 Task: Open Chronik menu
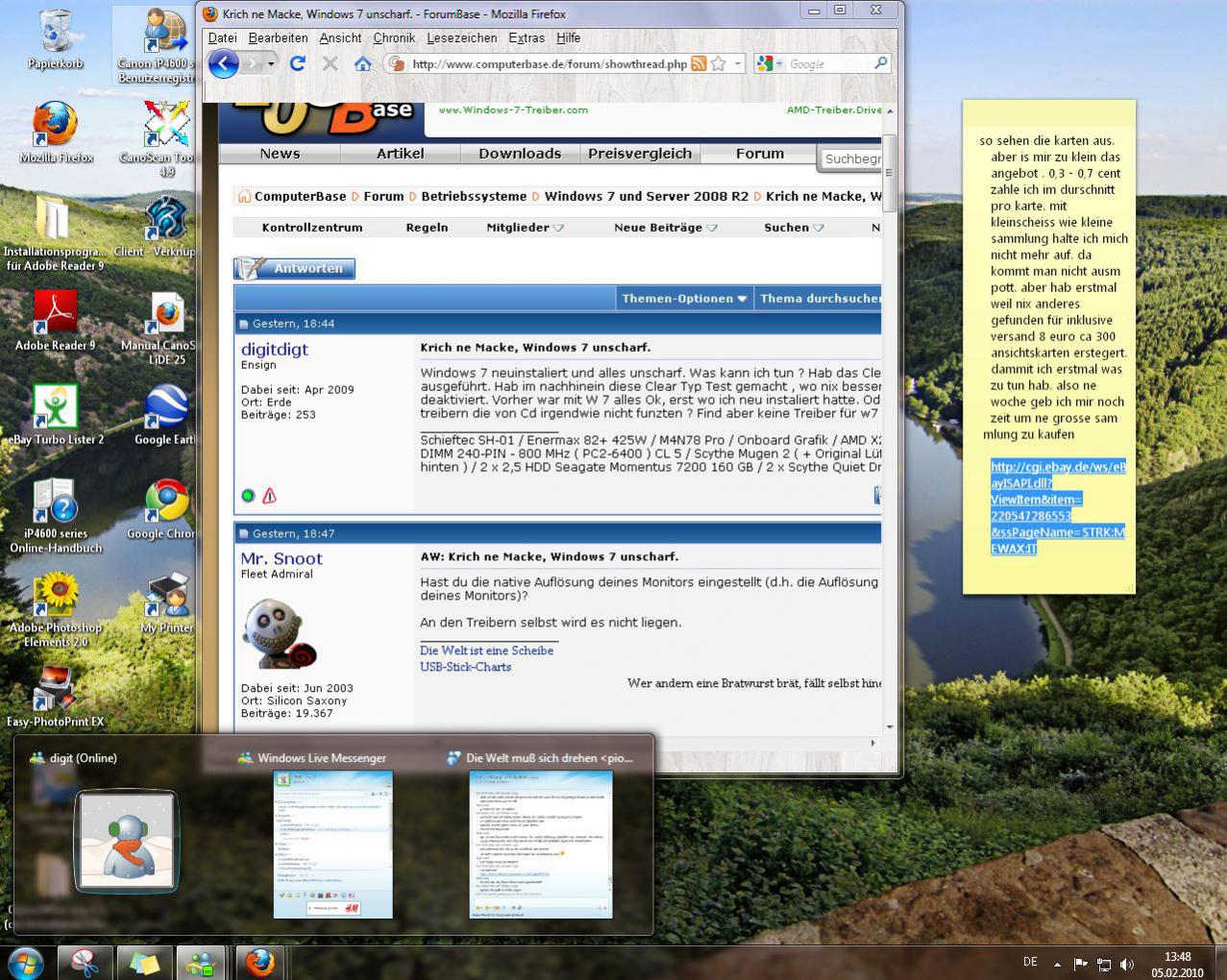pos(394,38)
